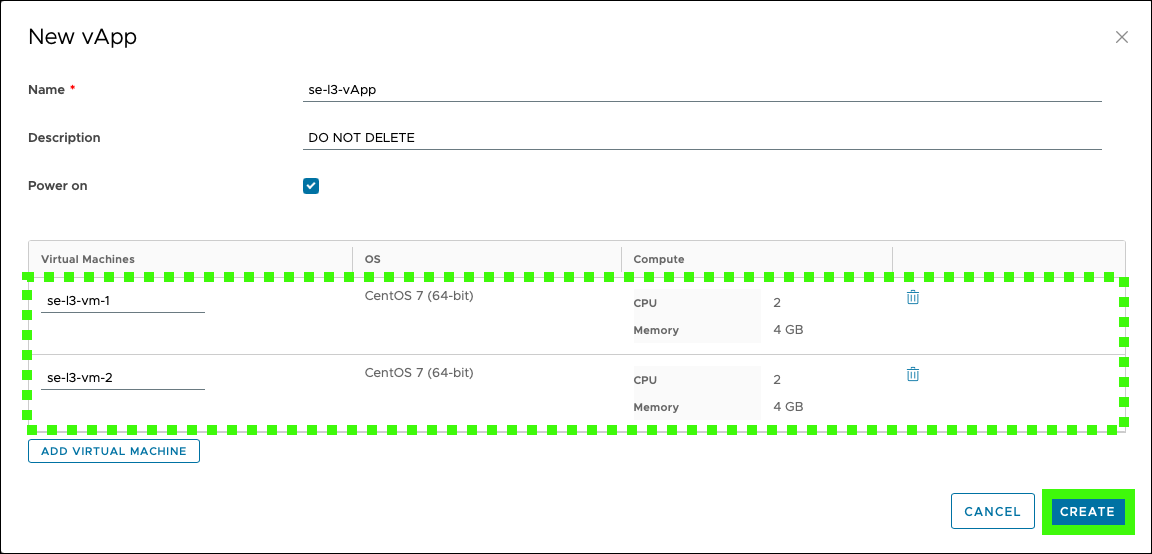Click the Virtual Machines column header
The height and width of the screenshot is (554, 1152).
coord(87,259)
